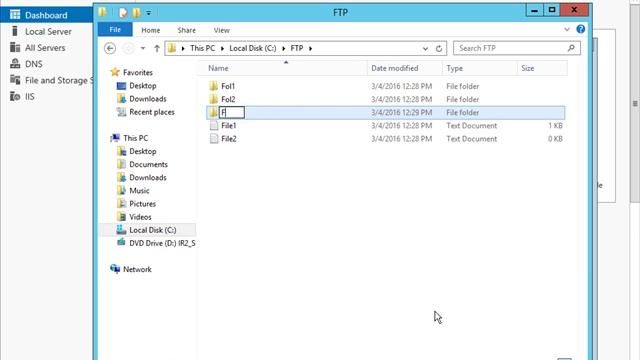Click the Back navigation arrow

click(x=110, y=48)
